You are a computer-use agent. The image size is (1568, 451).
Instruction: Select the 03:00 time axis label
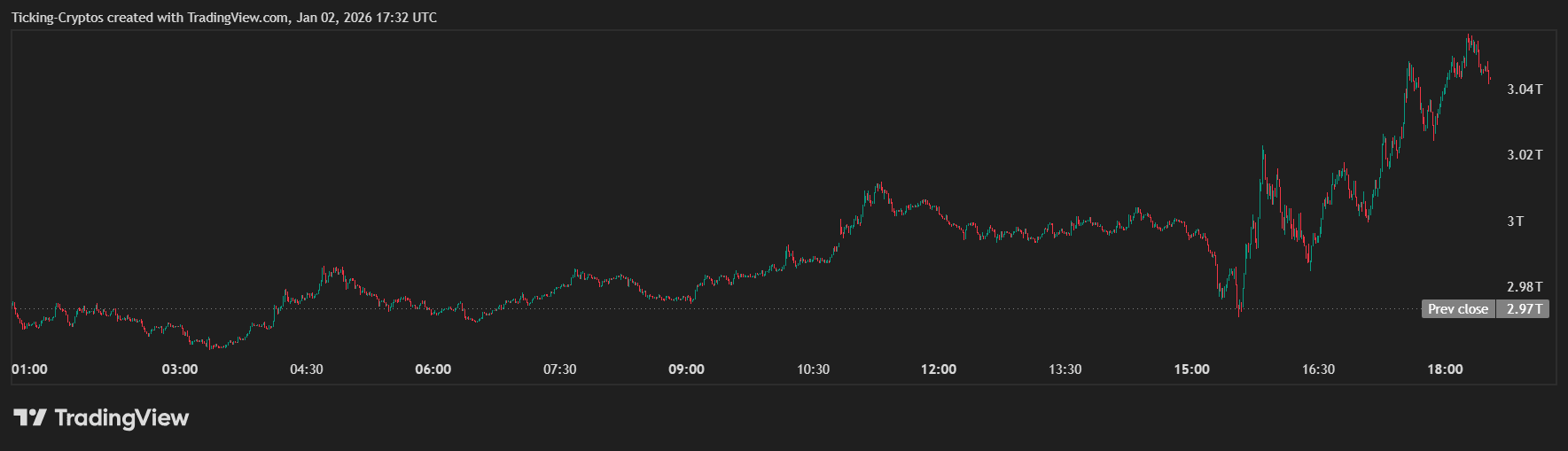click(180, 369)
